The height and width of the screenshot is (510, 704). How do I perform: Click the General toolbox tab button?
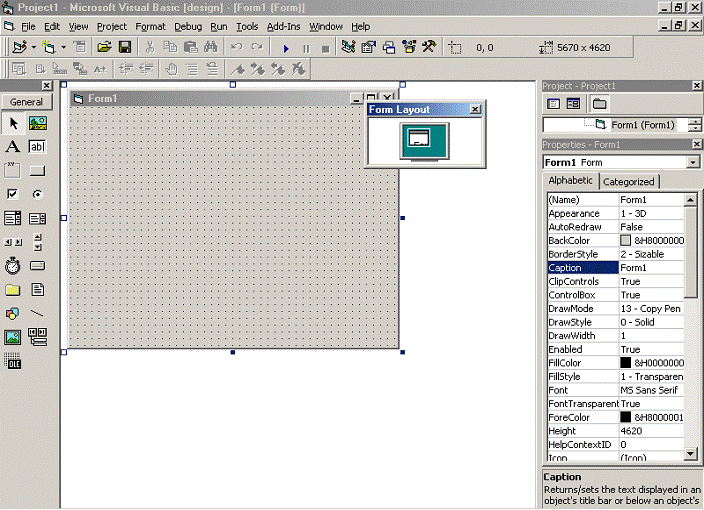26,101
